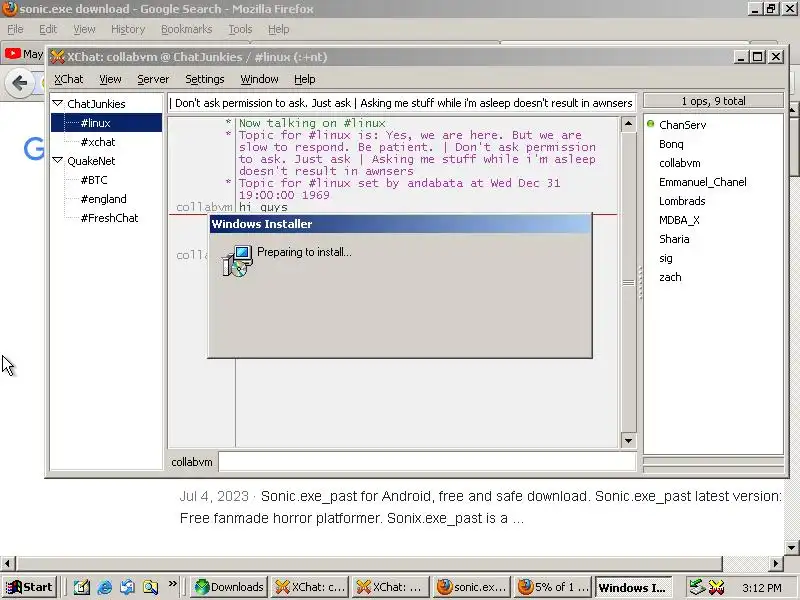
Task: Click the collabvm nickname button
Action: tap(192, 462)
